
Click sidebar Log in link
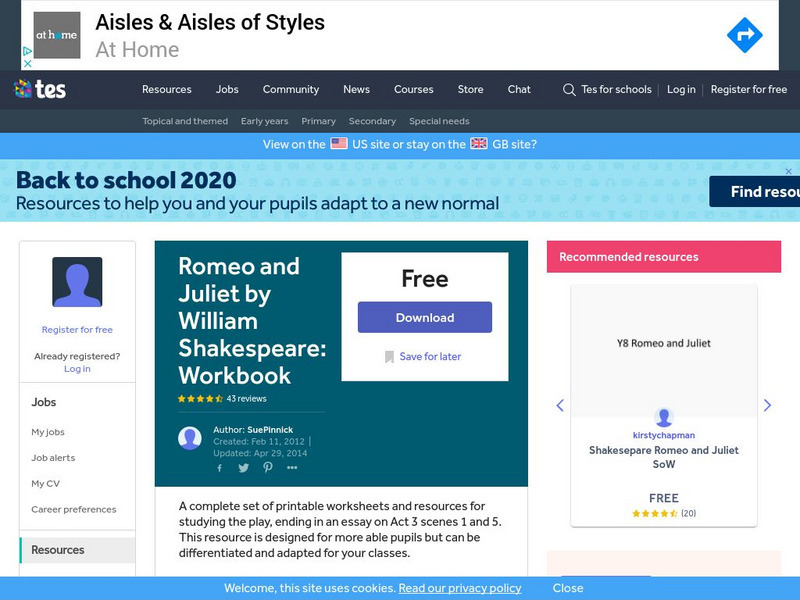point(77,368)
